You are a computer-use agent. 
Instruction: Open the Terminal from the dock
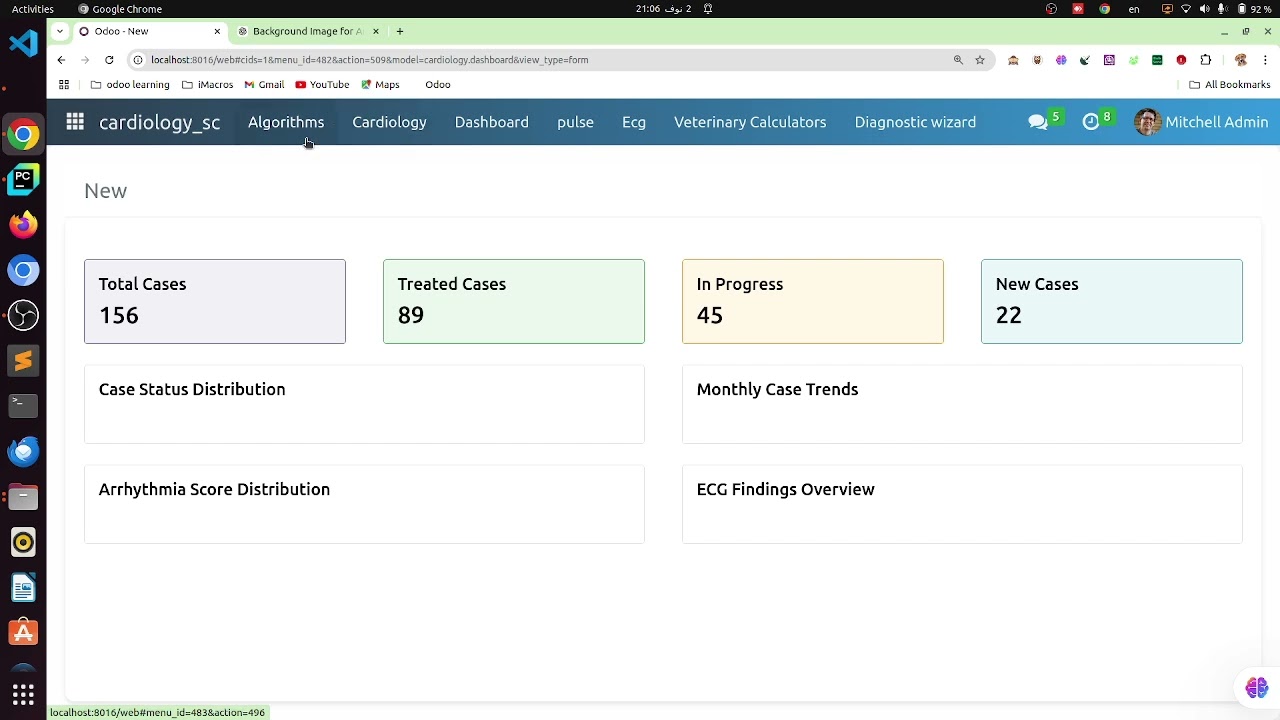coord(23,406)
